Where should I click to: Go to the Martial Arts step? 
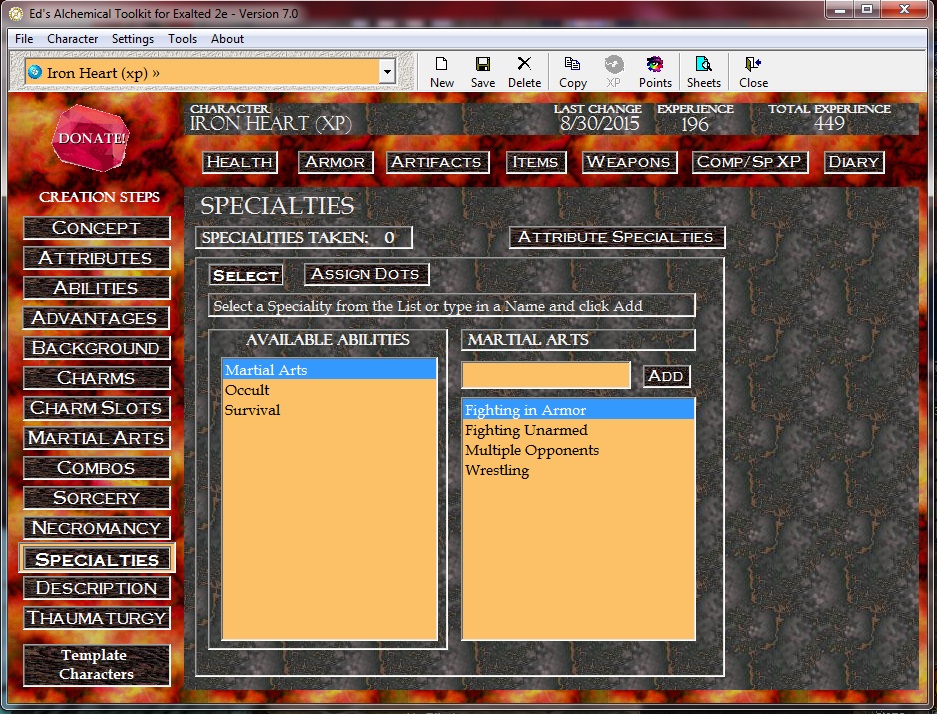tap(96, 438)
